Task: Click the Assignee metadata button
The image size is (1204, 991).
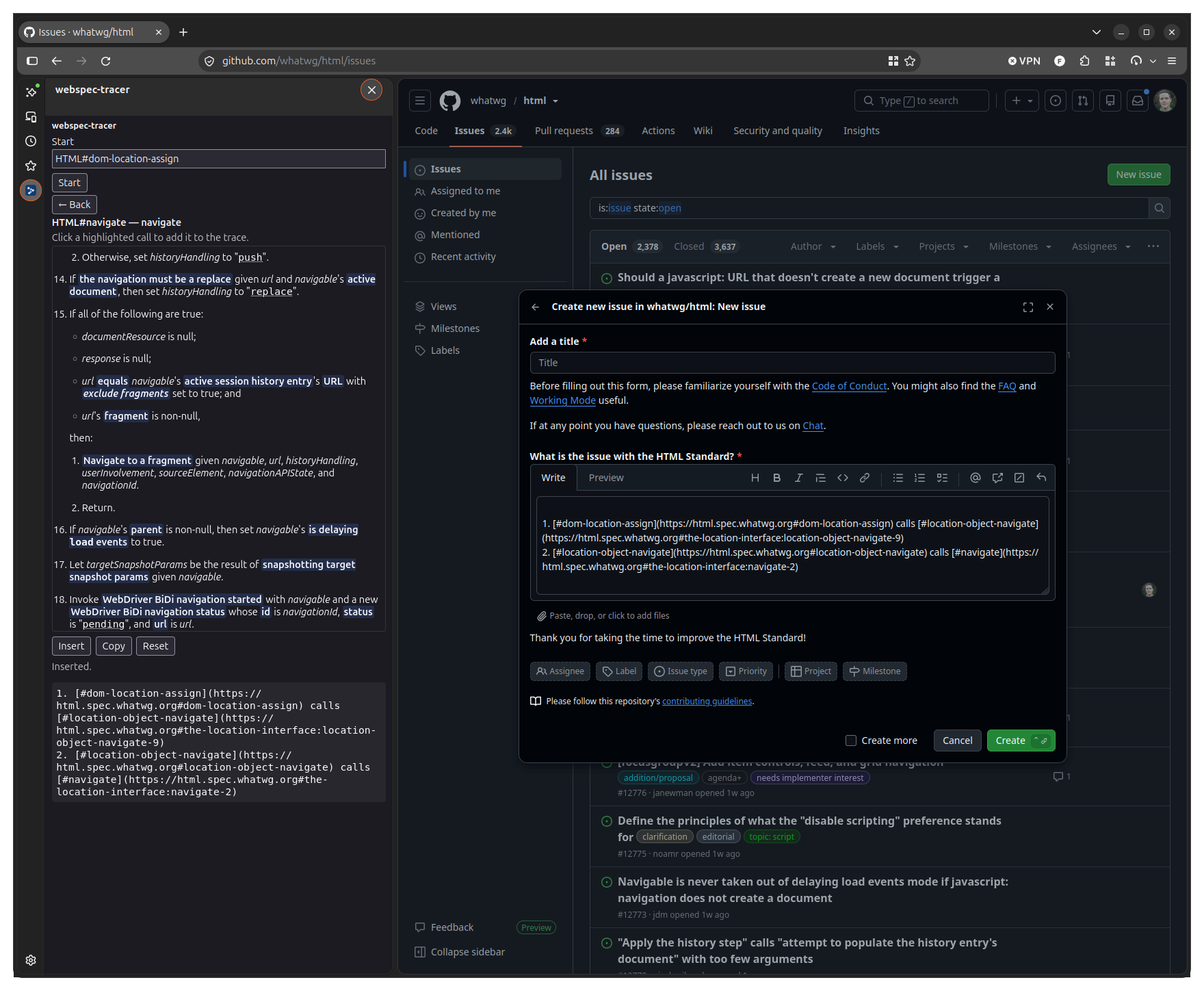Action: (x=560, y=671)
